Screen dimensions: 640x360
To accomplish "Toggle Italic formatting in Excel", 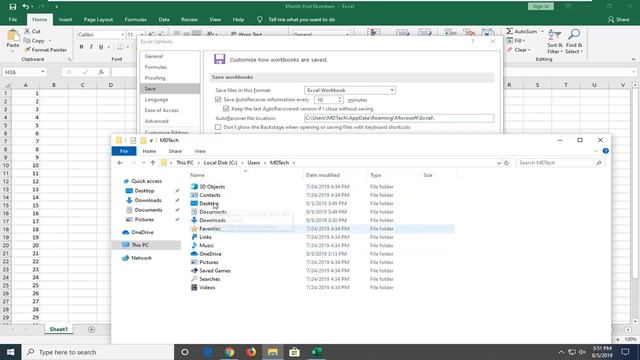I will 91,47.
